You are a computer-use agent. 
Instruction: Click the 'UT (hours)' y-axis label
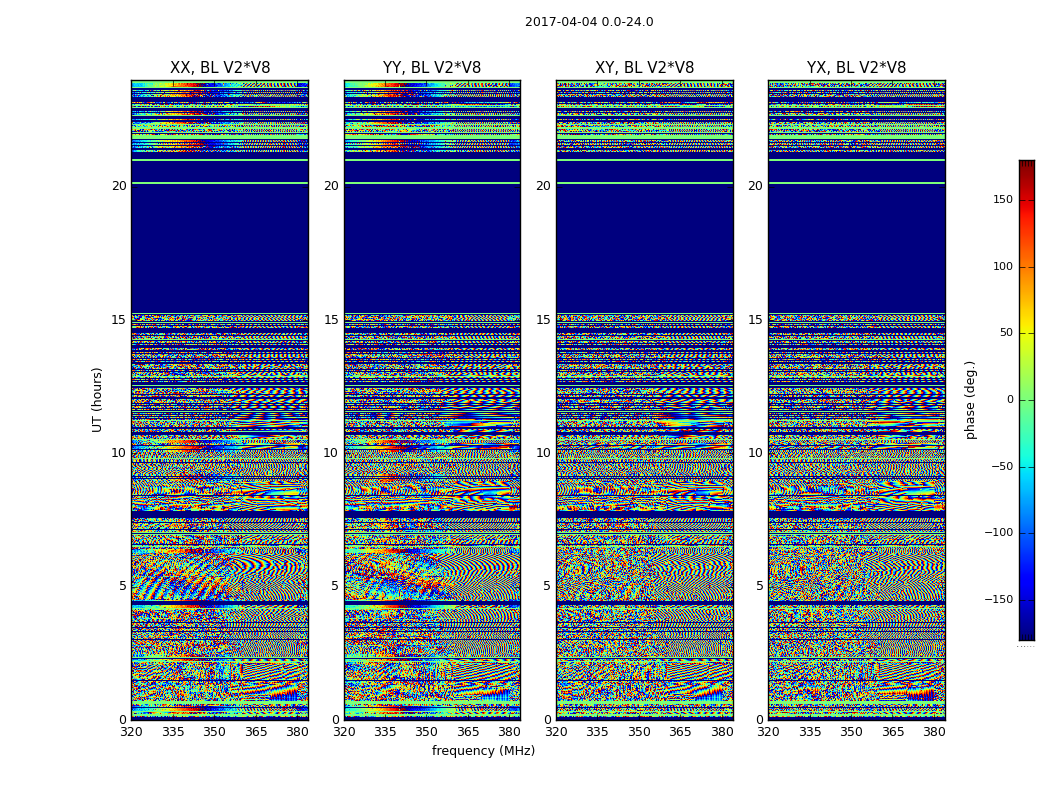pos(97,400)
